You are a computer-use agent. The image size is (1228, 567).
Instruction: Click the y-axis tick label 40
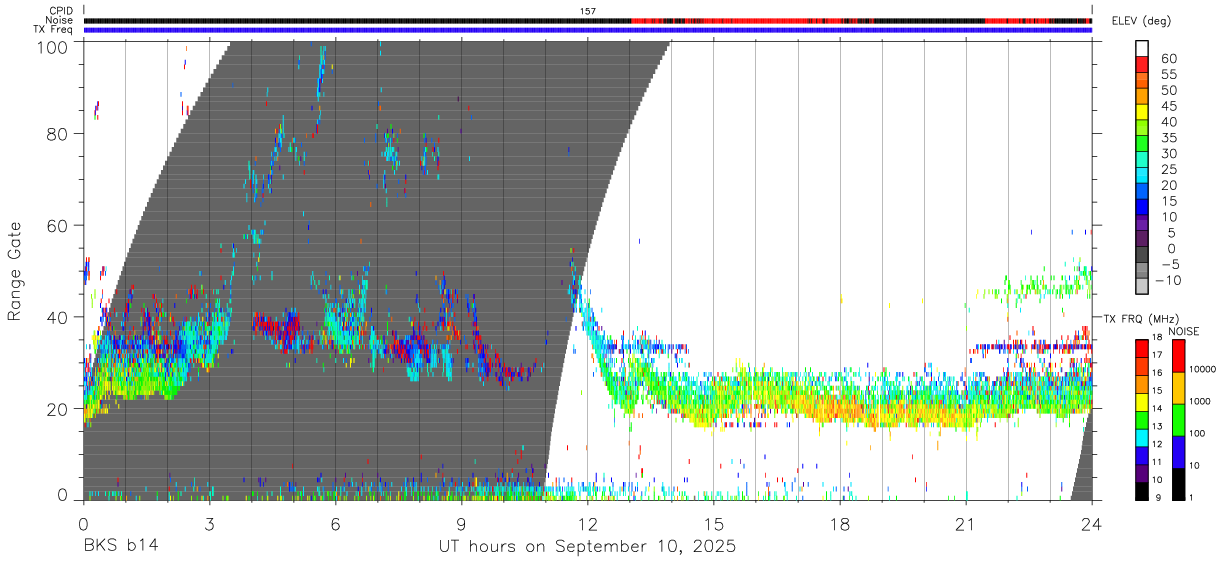tap(58, 317)
